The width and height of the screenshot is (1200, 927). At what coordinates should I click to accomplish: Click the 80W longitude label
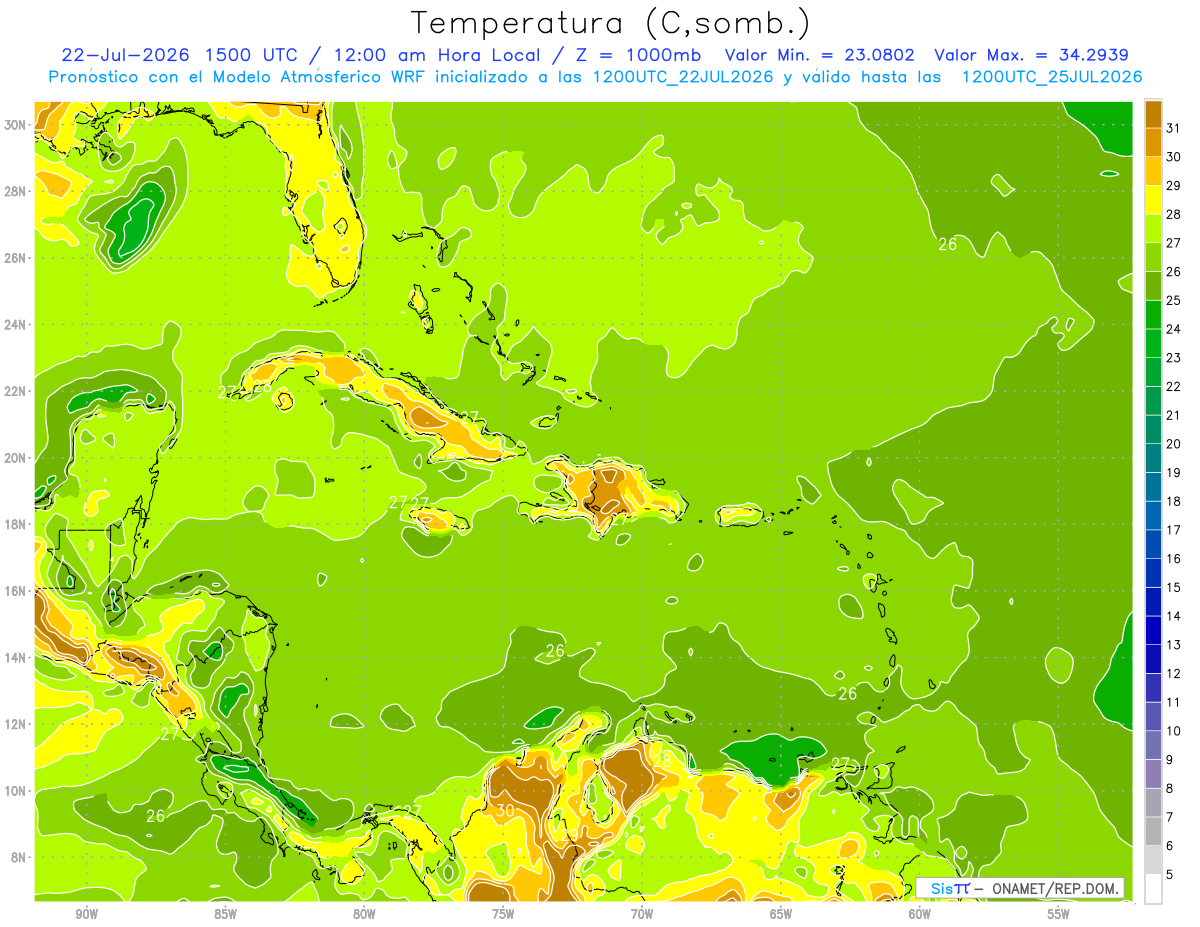(x=364, y=915)
